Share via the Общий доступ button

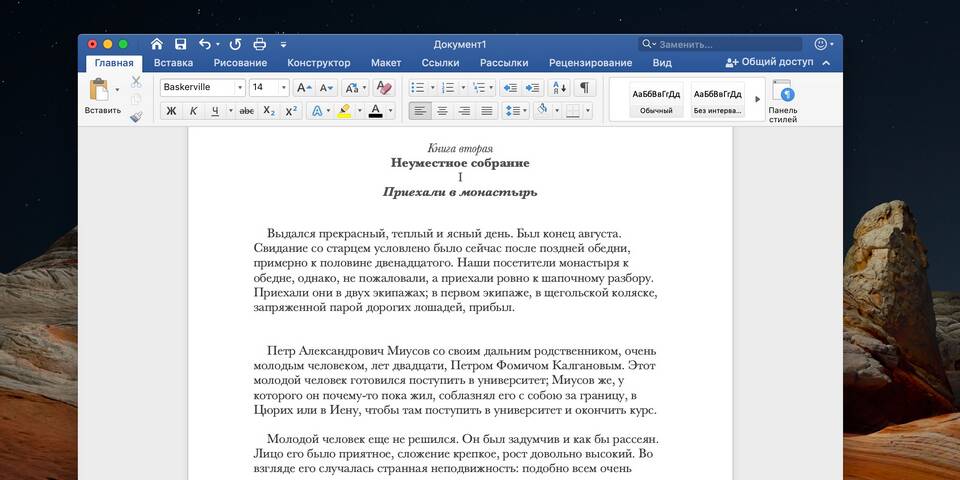769,62
